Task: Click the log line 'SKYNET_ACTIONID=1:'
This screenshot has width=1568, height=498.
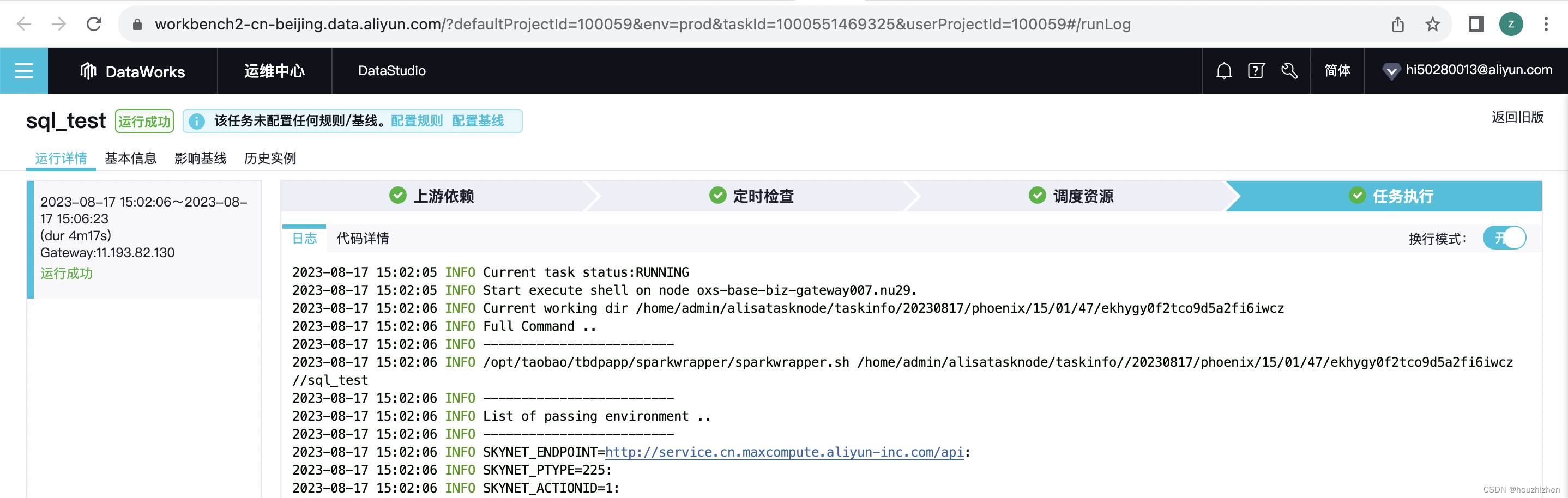Action: (x=456, y=488)
